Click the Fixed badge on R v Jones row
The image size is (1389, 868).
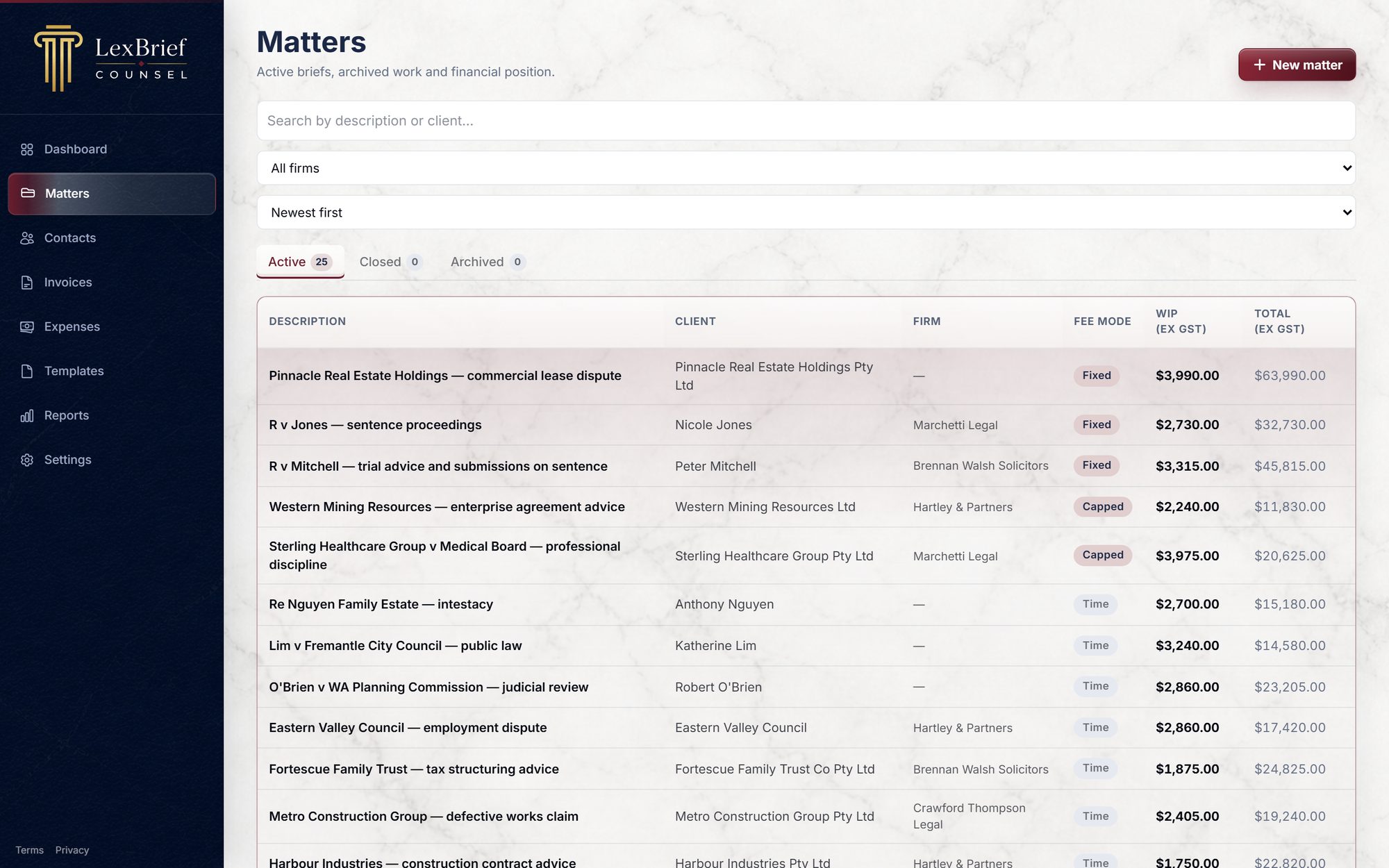point(1097,424)
